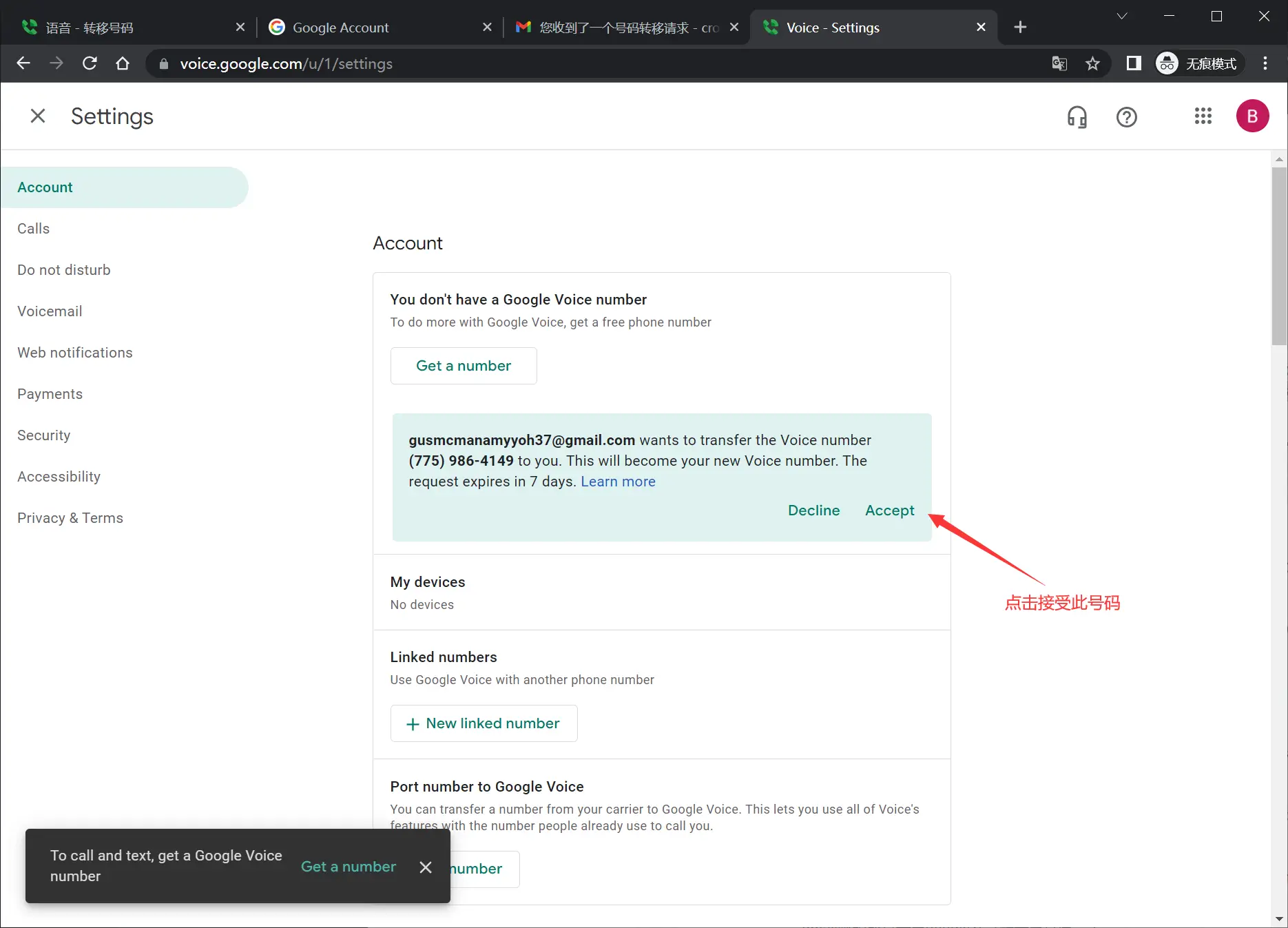Bookmark the page with the star icon

(1092, 63)
